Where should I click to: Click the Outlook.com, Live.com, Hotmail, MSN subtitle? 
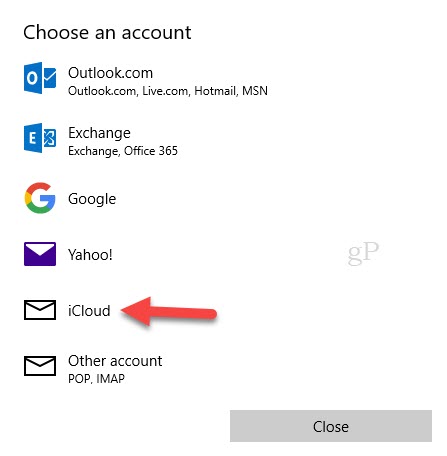tap(168, 91)
